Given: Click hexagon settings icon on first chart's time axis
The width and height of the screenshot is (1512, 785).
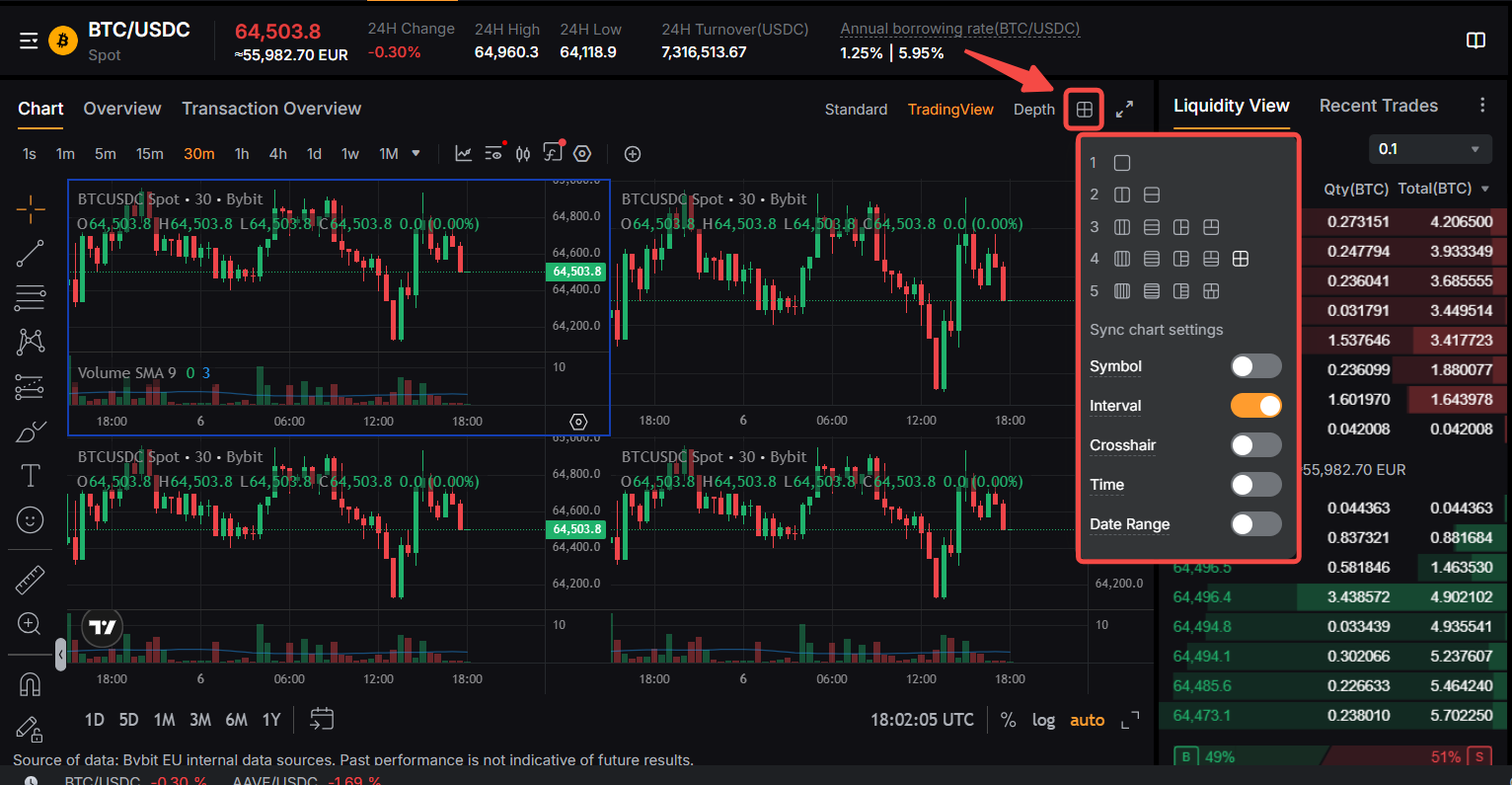Looking at the screenshot, I should pyautogui.click(x=579, y=422).
